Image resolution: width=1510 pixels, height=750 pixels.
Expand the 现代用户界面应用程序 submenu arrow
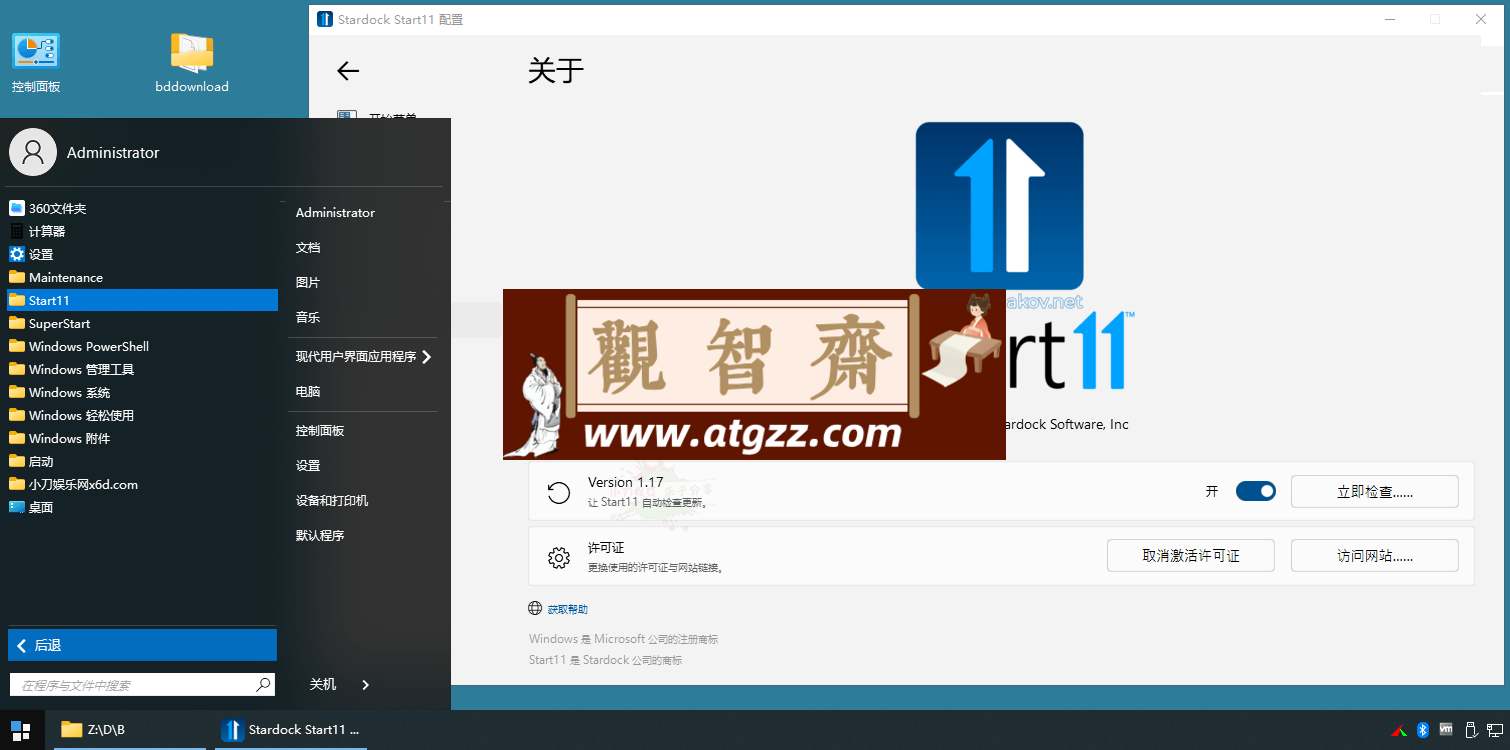click(x=427, y=357)
